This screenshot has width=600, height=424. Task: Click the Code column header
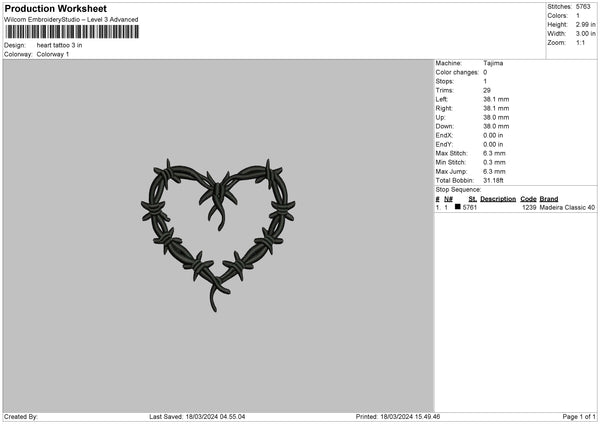pos(528,198)
